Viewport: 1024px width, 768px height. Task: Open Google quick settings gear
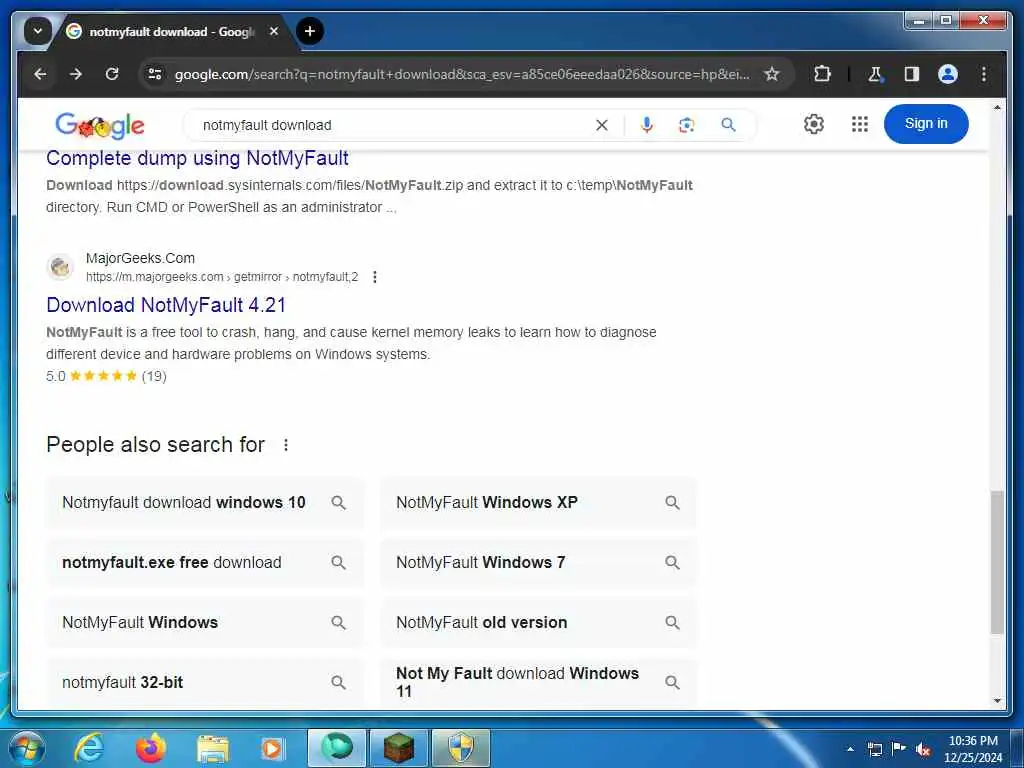click(814, 124)
